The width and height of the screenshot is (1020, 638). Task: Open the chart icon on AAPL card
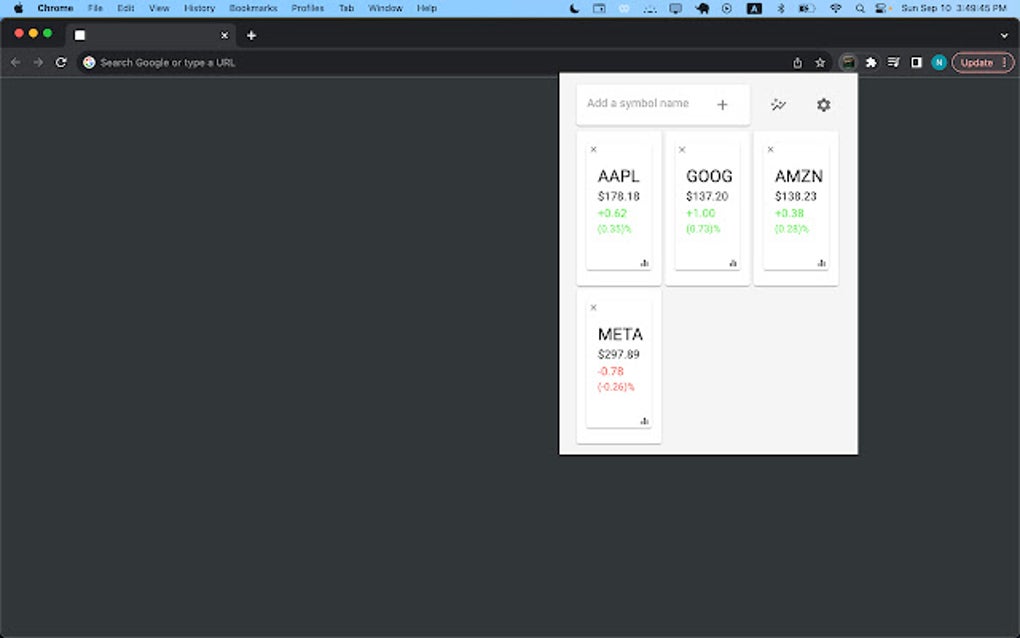coord(645,263)
